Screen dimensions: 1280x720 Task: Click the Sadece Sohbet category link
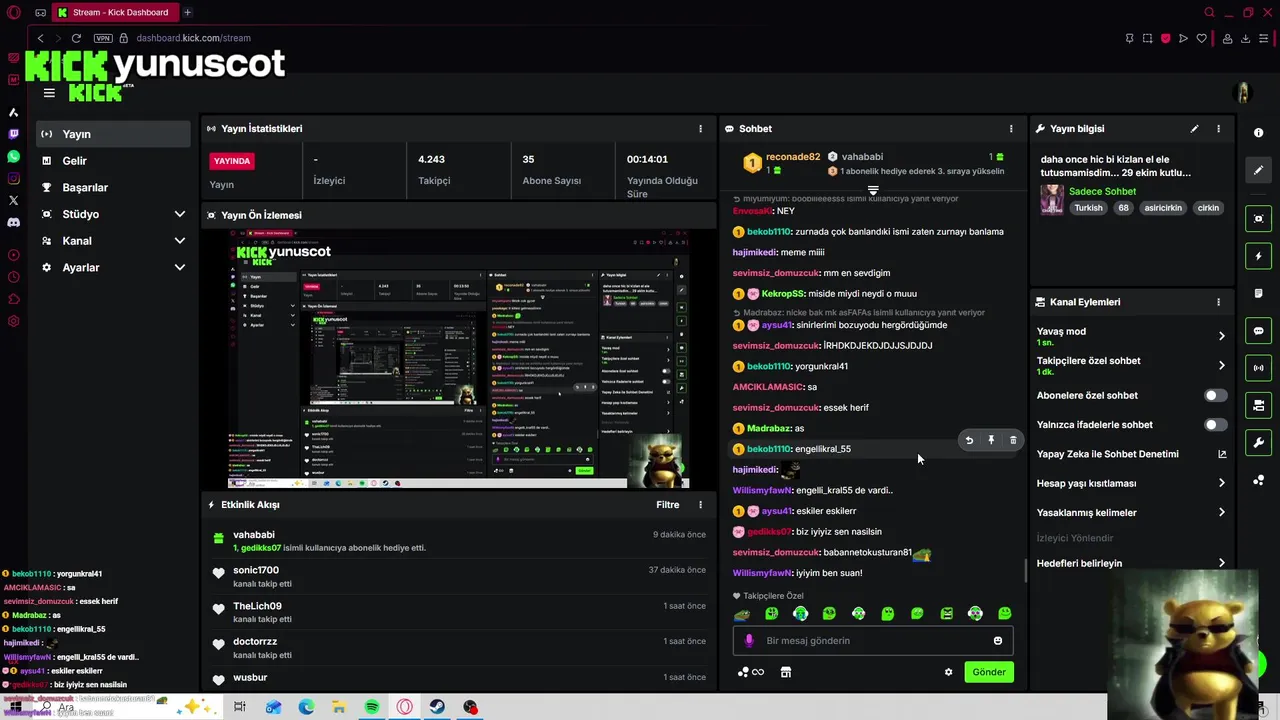1102,192
